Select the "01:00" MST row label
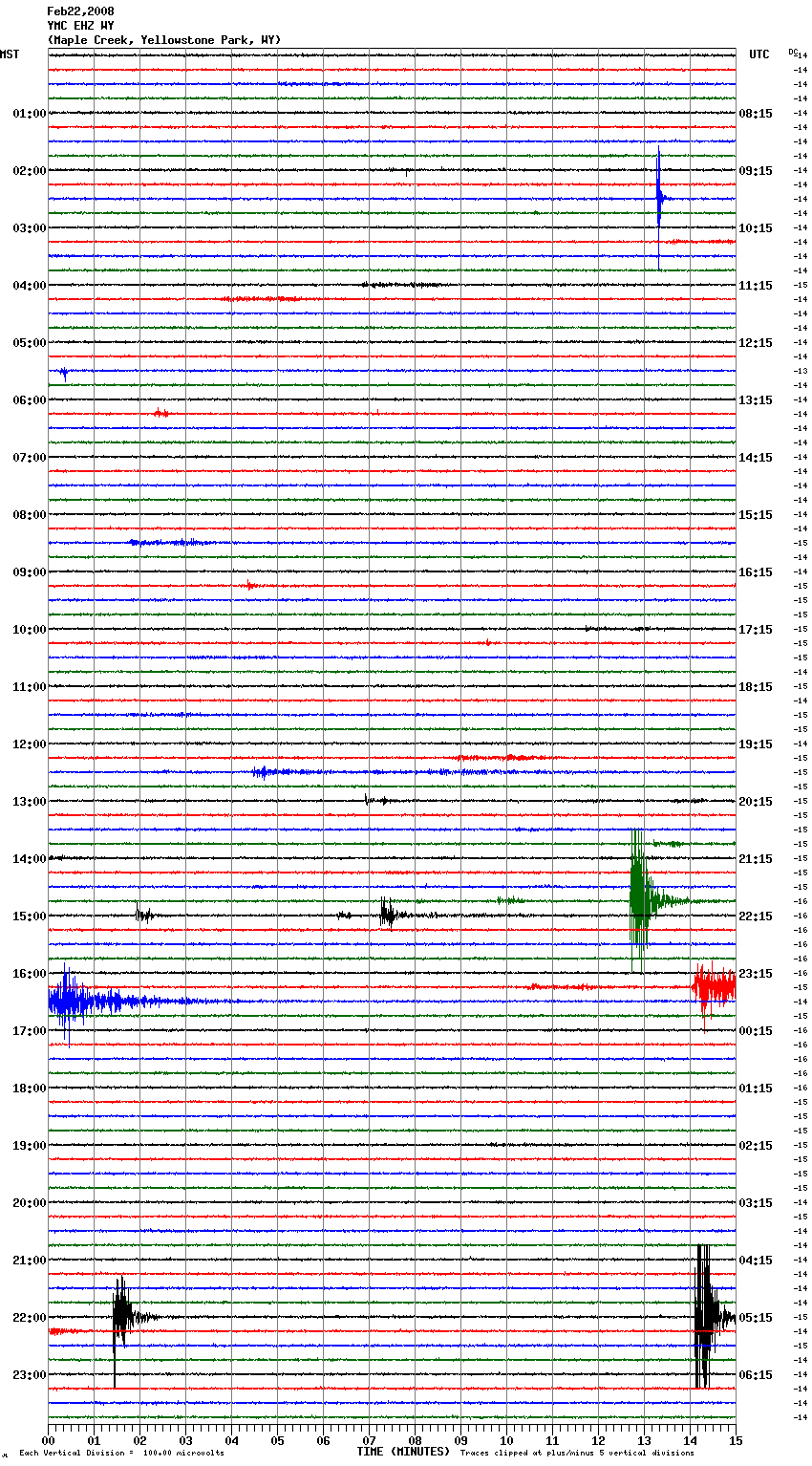 30,114
